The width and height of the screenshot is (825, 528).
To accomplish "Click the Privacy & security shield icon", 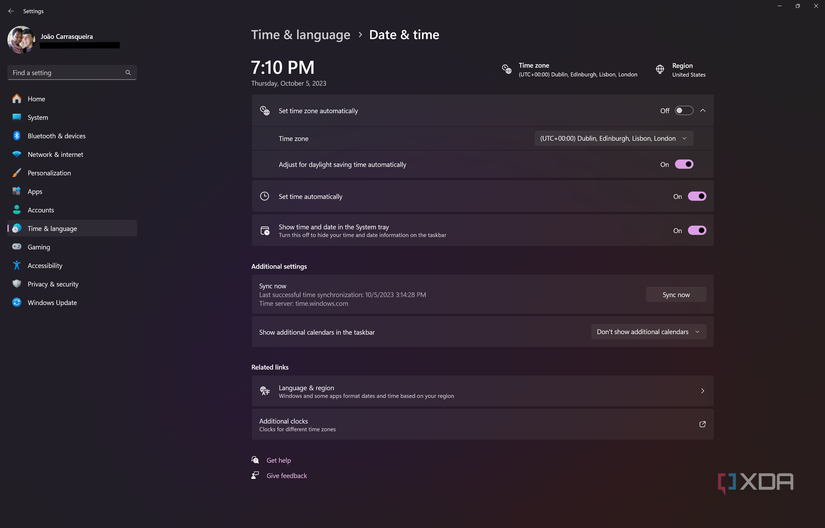I will 17,284.
